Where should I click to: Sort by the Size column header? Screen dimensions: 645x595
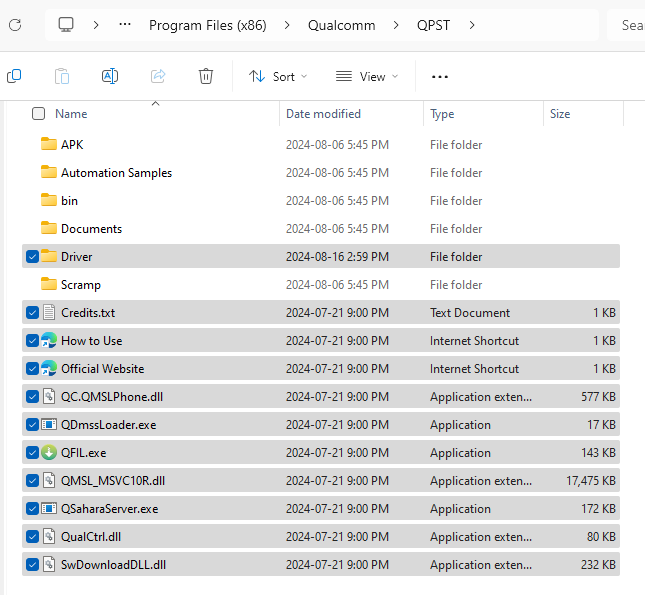(560, 114)
